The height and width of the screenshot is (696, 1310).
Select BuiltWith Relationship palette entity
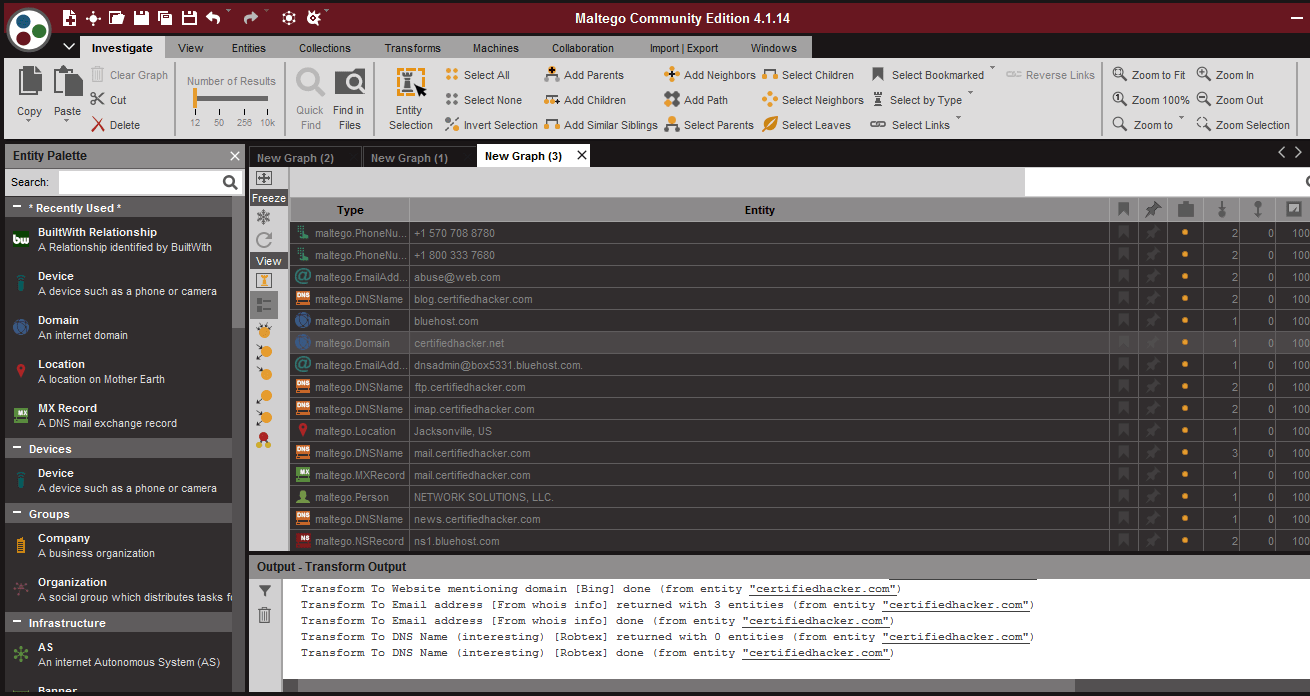pos(118,239)
